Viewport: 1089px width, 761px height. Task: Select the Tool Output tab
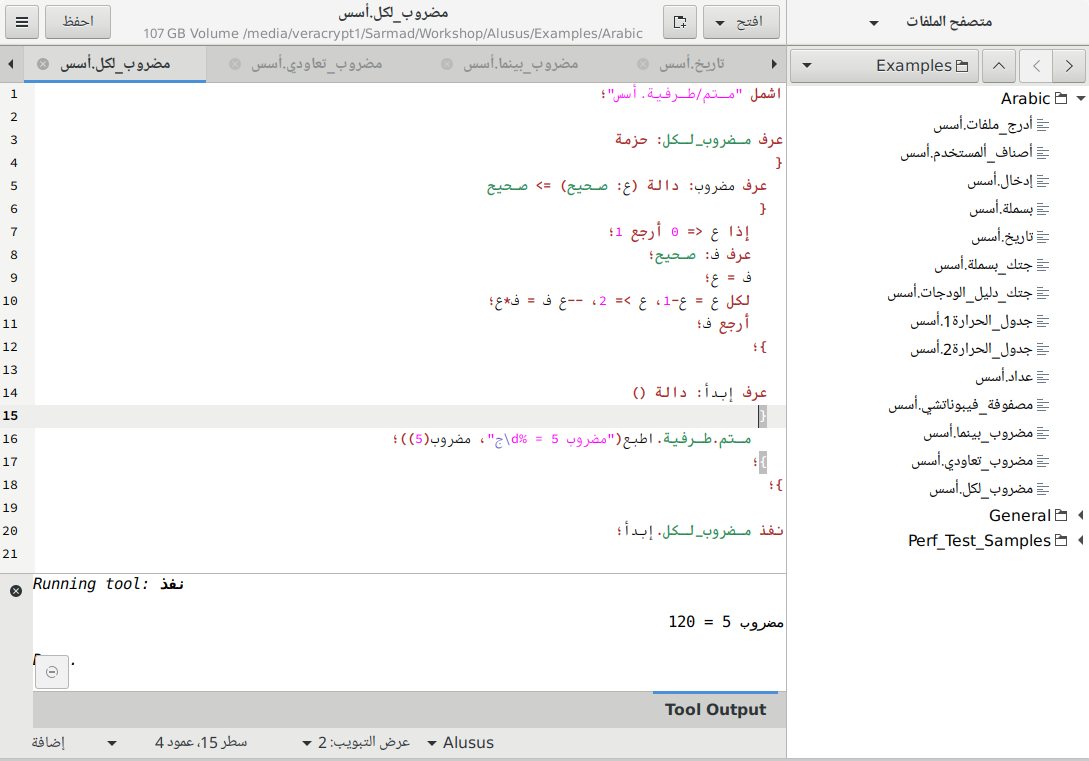click(x=715, y=710)
